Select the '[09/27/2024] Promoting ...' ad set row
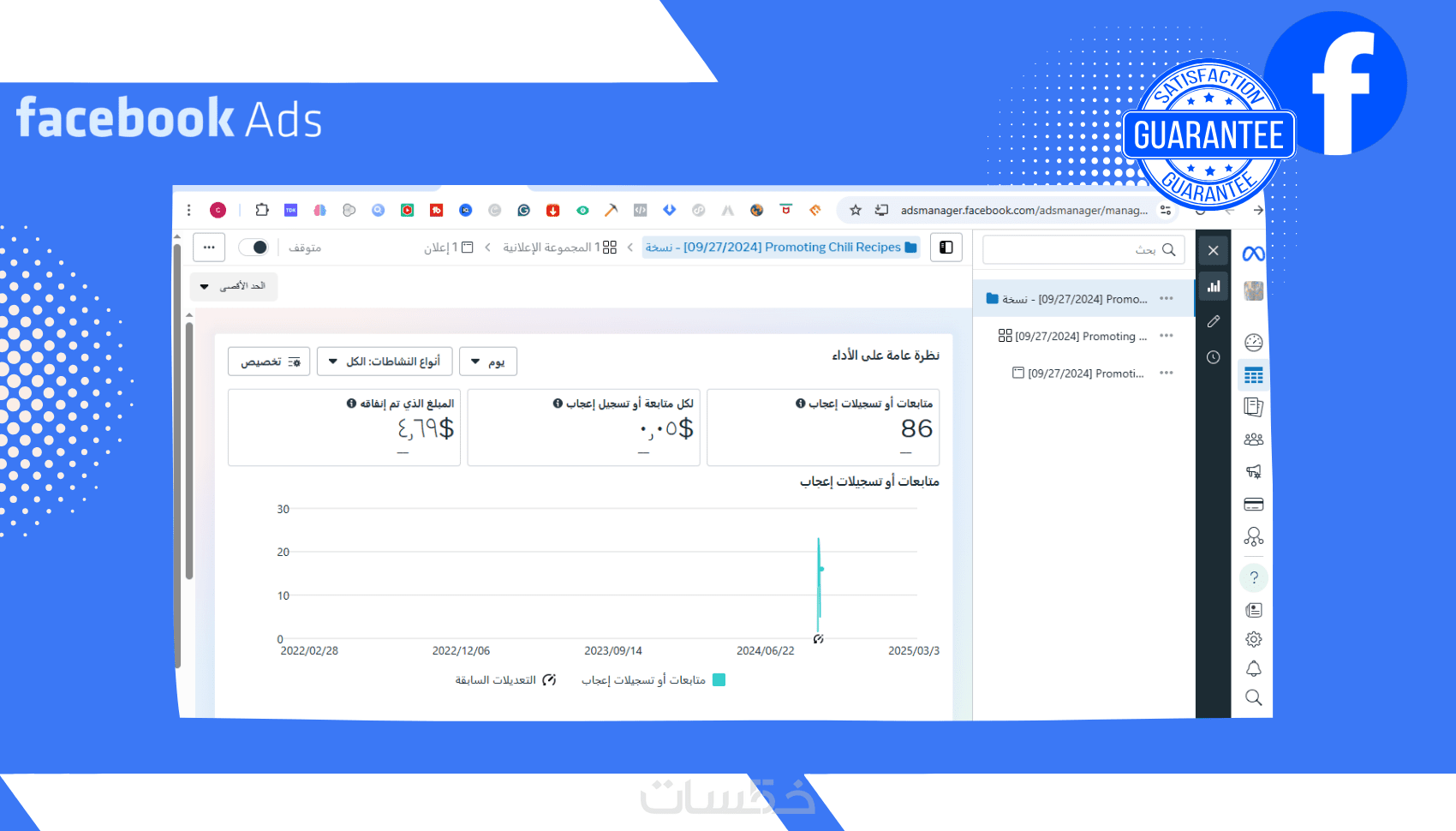Viewport: 1456px width, 831px height. 1083,336
